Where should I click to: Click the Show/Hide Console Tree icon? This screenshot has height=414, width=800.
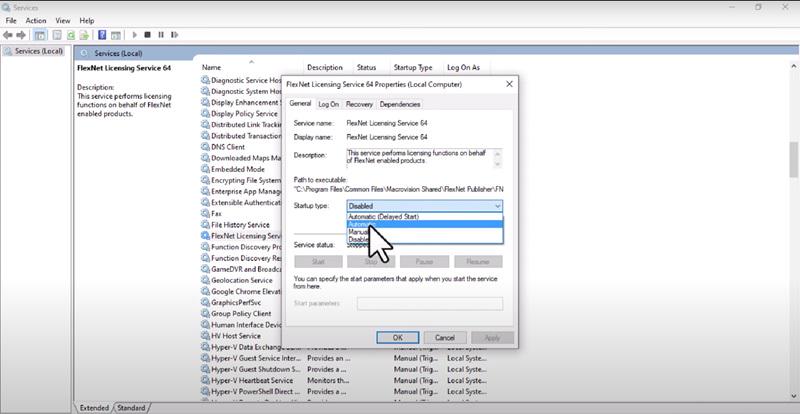(39, 34)
